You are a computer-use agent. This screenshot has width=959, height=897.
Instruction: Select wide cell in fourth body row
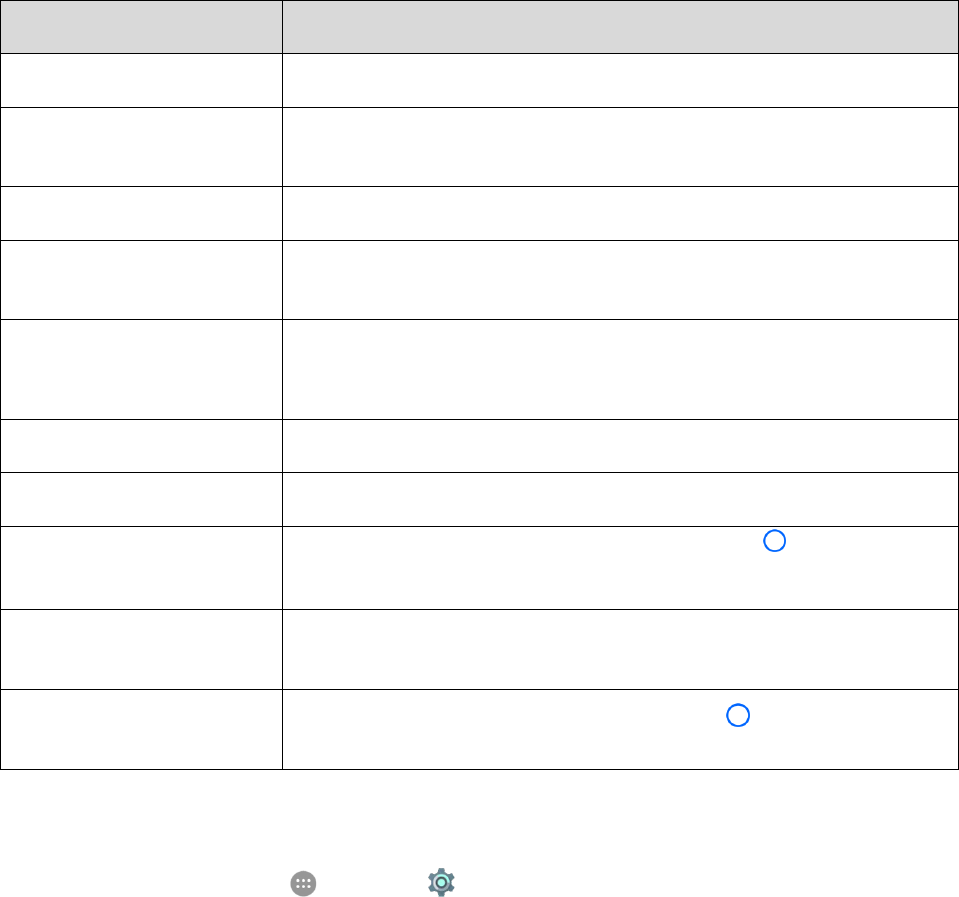coord(620,280)
